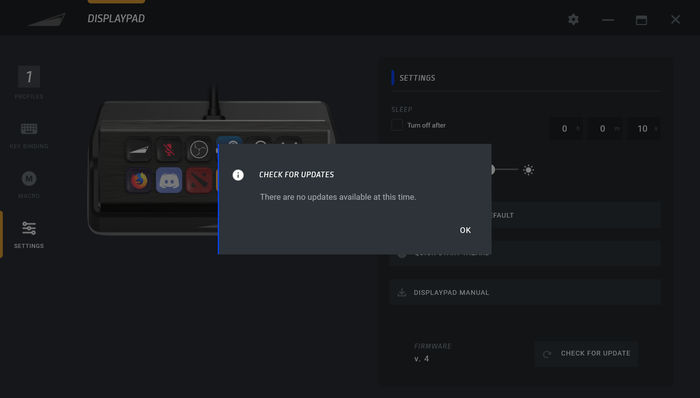This screenshot has width=700, height=398.
Task: Maximize the Base Camp window
Action: pyautogui.click(x=642, y=20)
